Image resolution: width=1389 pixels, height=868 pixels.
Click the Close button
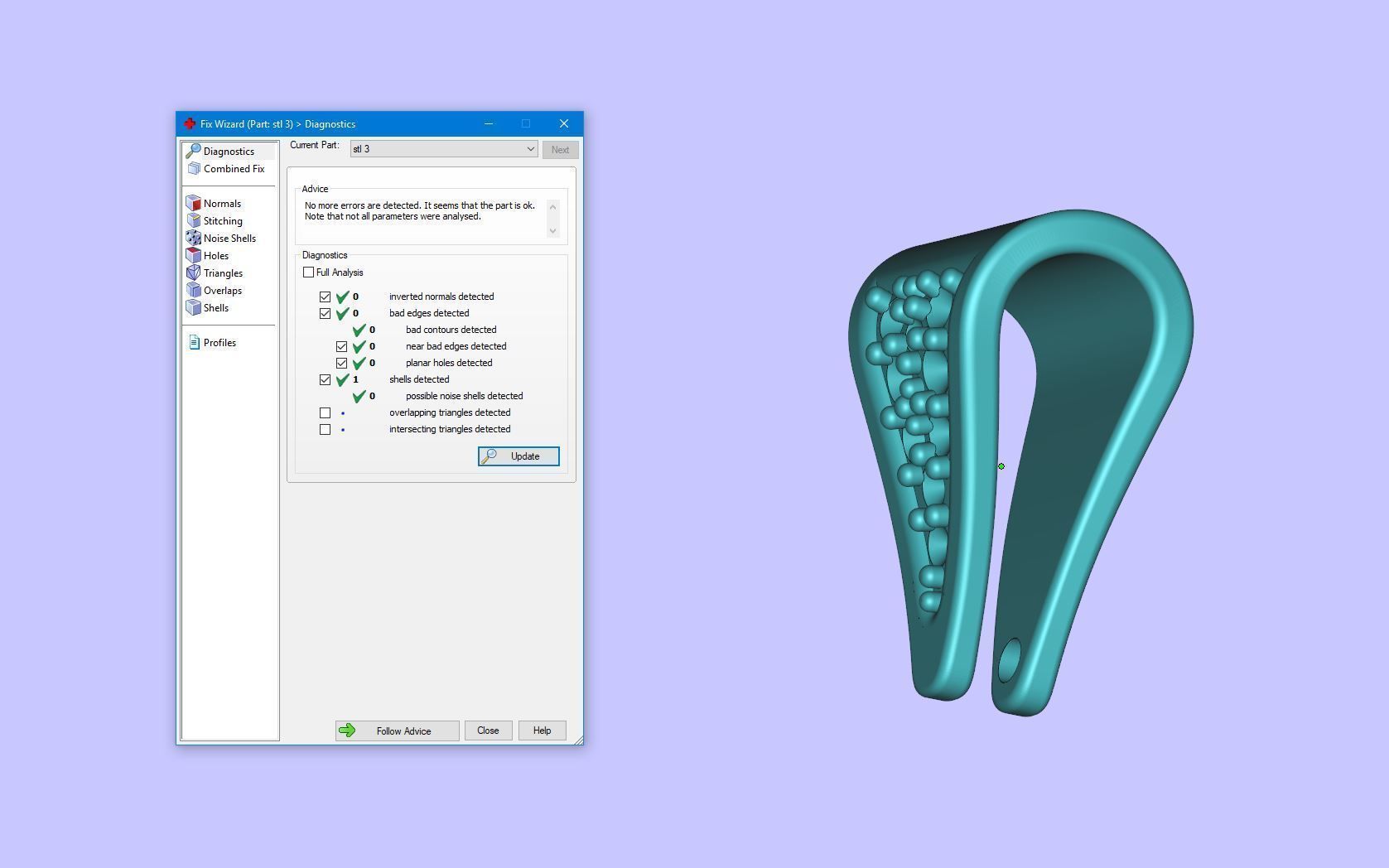(x=488, y=731)
